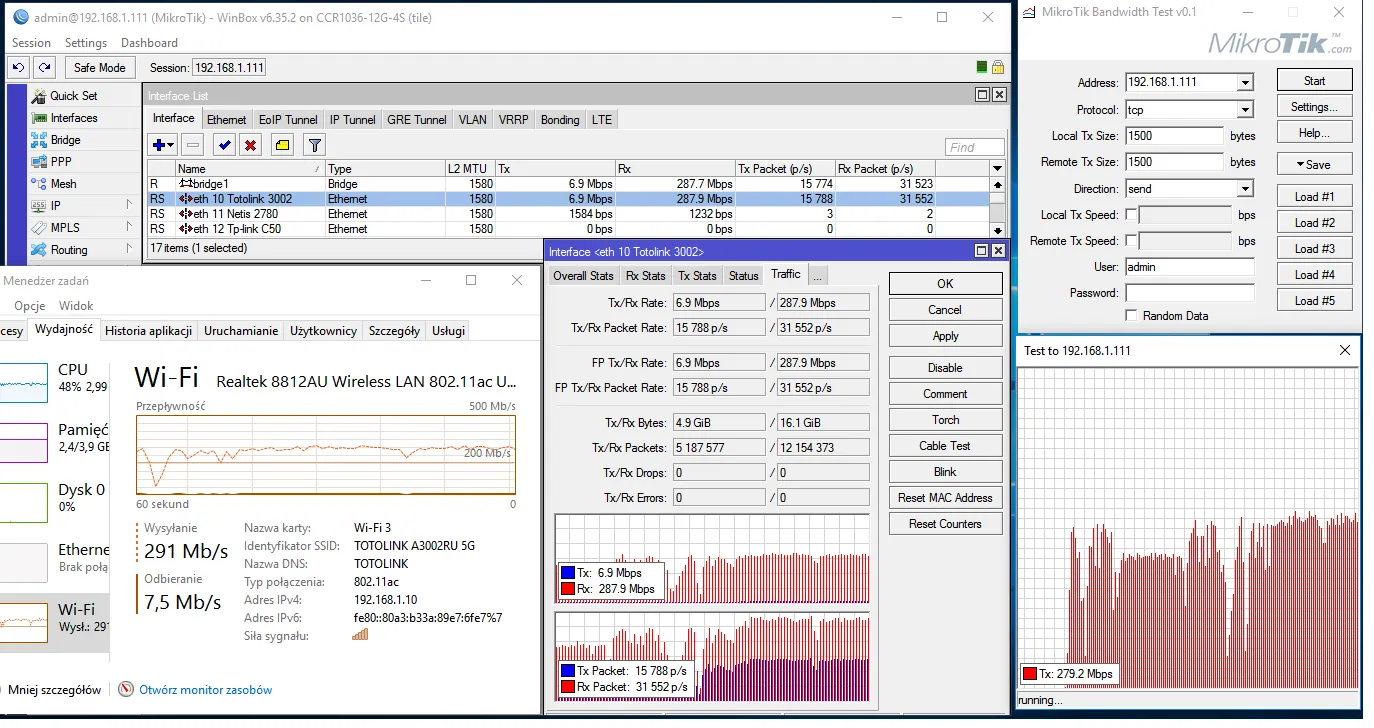Switch to the Status tab

pos(744,275)
